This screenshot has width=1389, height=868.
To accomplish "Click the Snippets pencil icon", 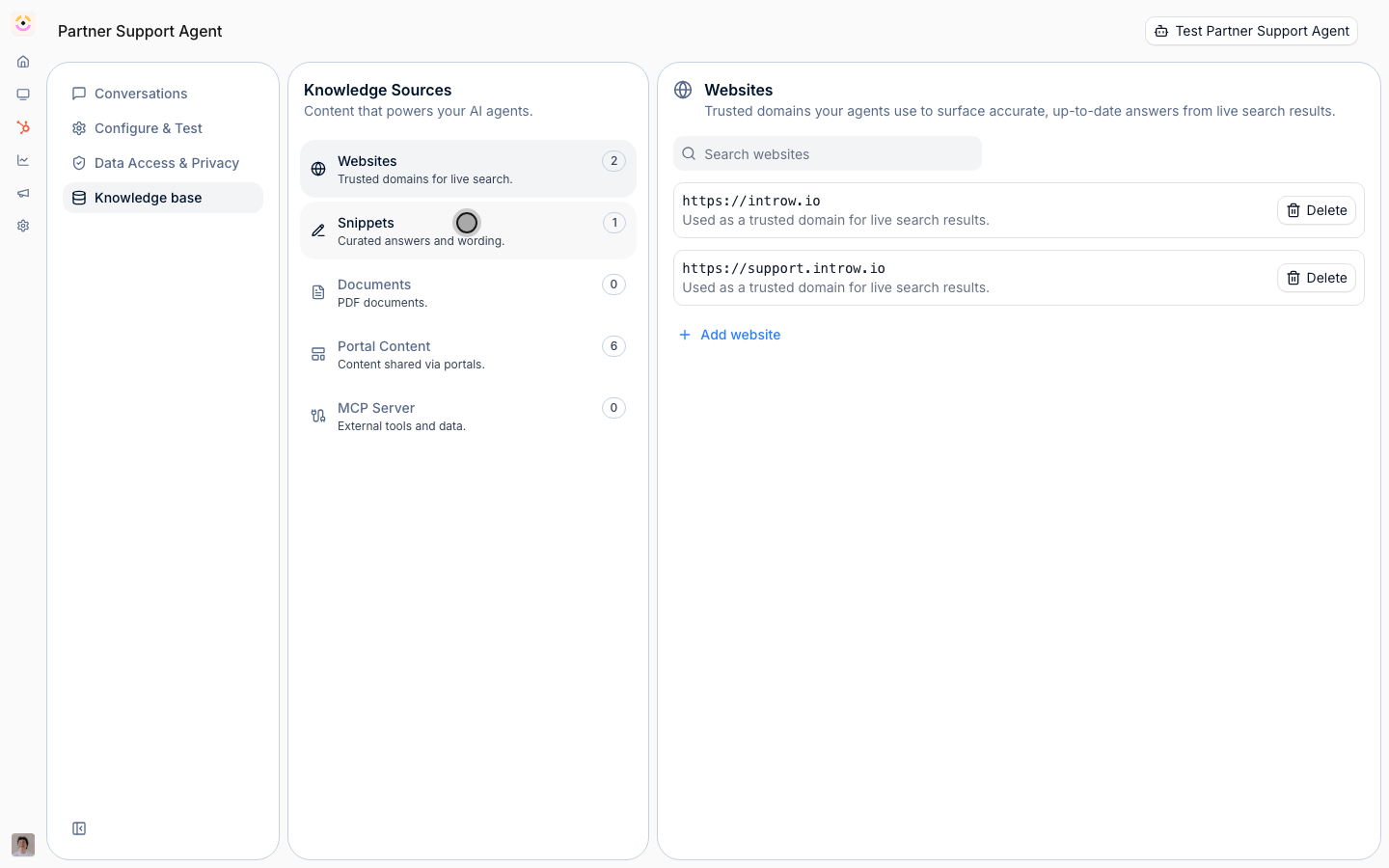I will click(318, 231).
